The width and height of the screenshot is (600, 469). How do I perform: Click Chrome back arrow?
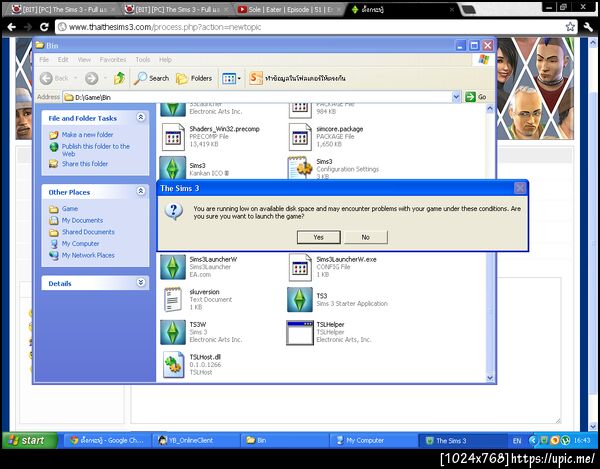tap(11, 27)
